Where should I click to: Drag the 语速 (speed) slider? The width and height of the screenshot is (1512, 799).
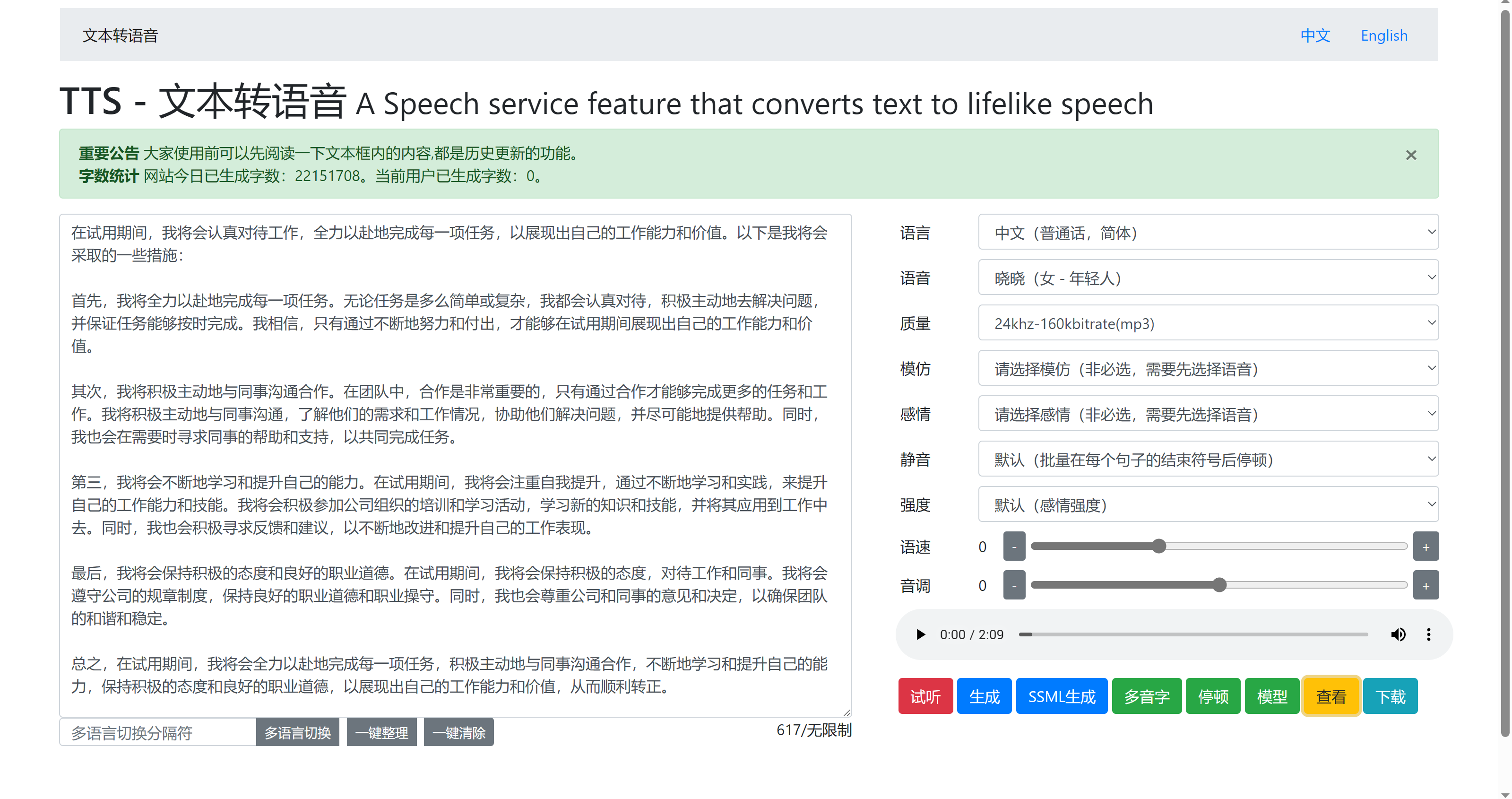pyautogui.click(x=1160, y=547)
